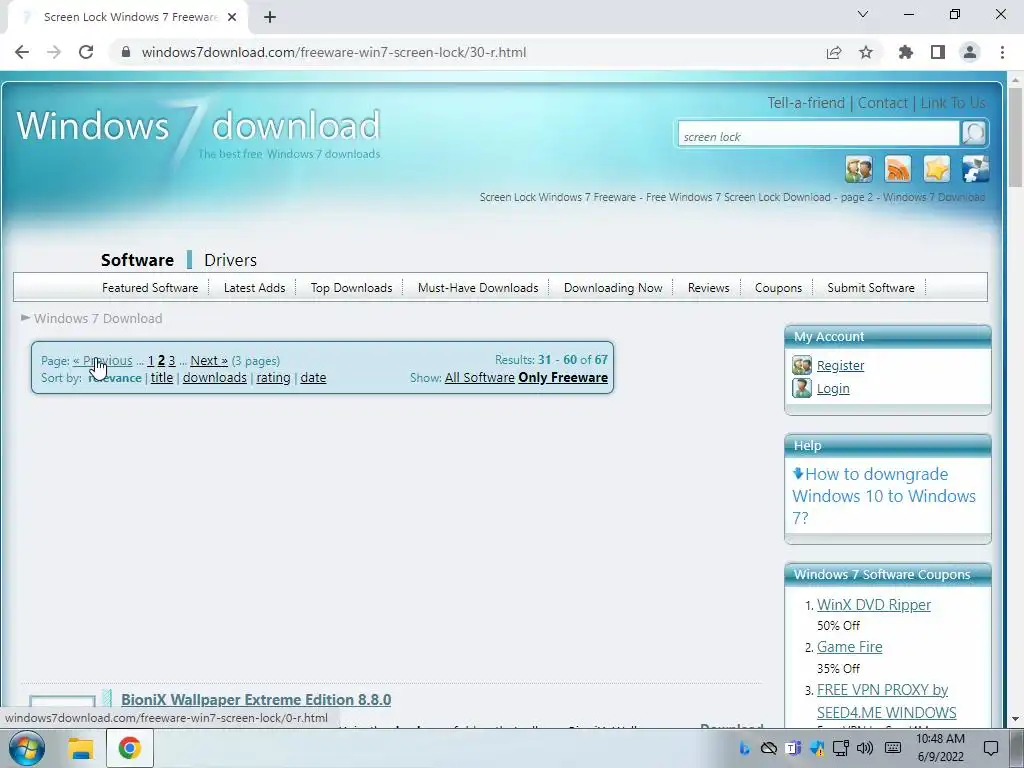The width and height of the screenshot is (1024, 768).
Task: Click the browser forward arrow
Action: click(54, 52)
